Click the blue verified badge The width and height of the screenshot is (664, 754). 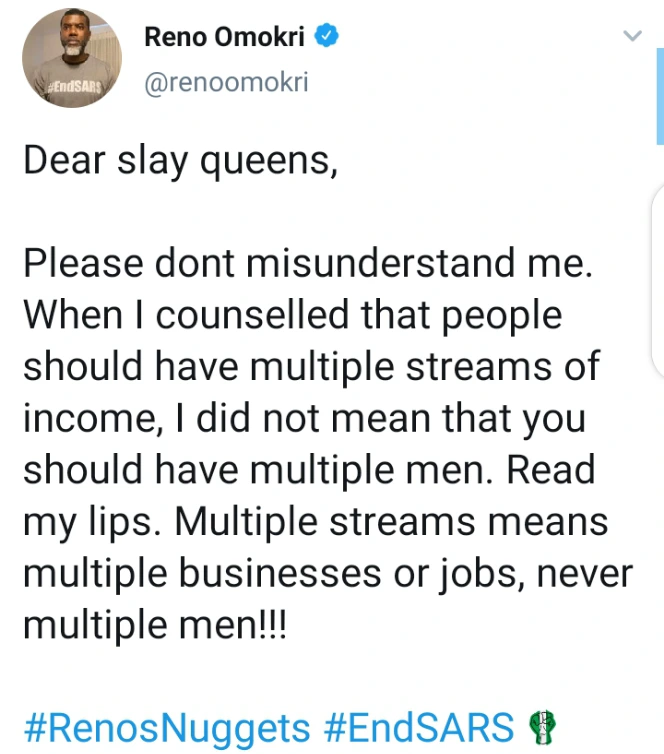click(x=326, y=37)
